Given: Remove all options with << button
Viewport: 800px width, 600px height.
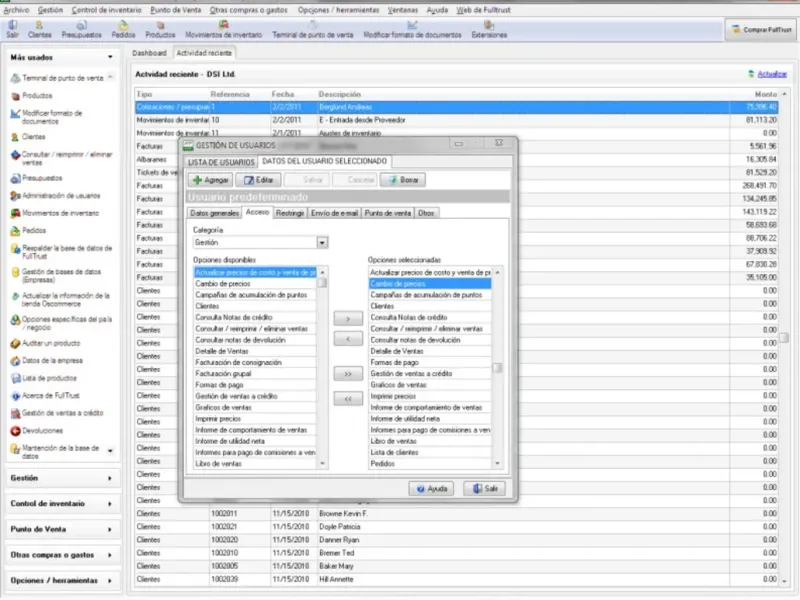Looking at the screenshot, I should click(348, 398).
